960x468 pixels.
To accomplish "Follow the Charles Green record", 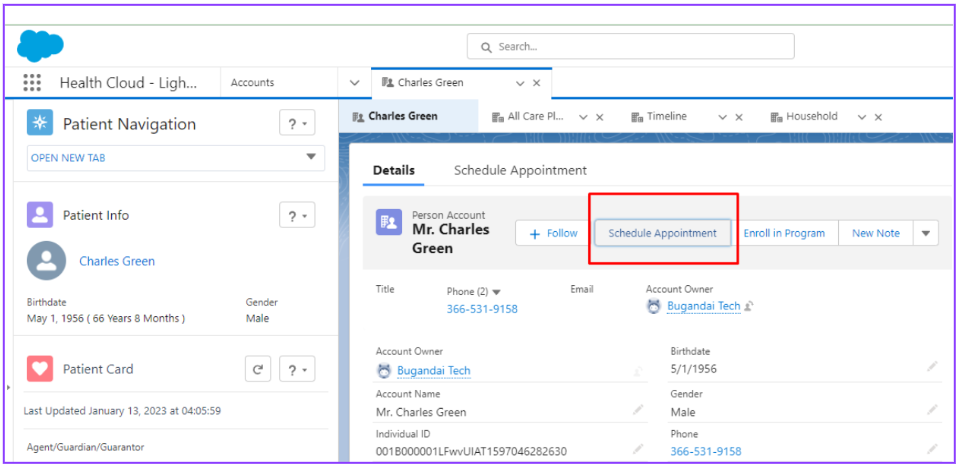I will pos(553,233).
